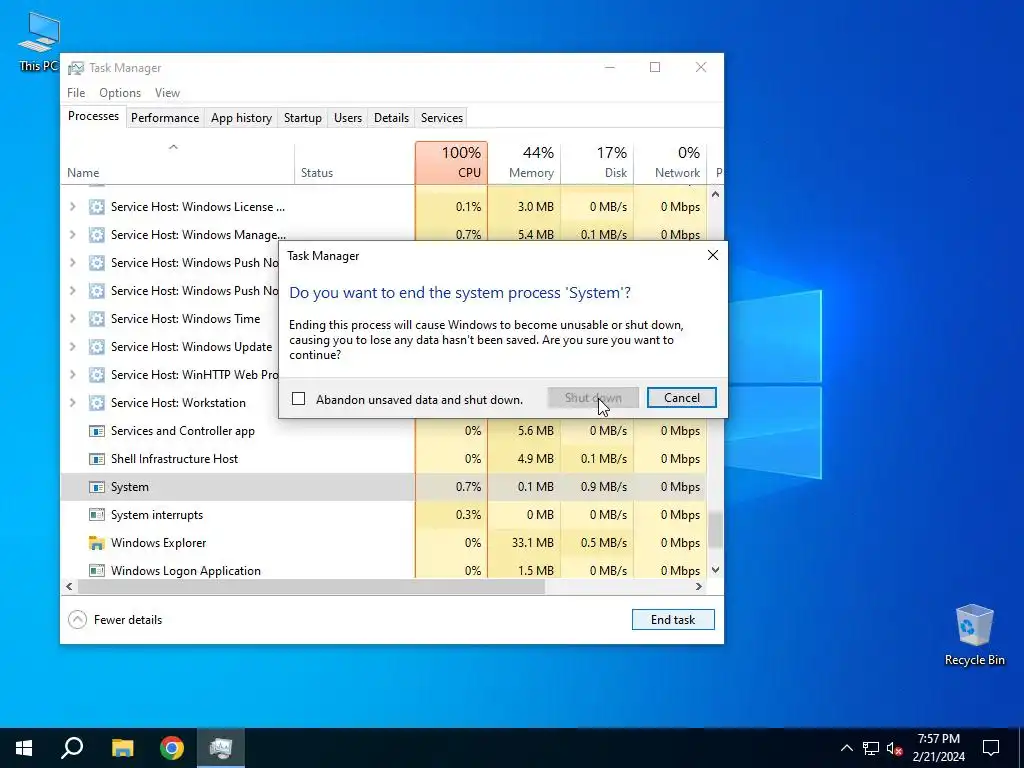The width and height of the screenshot is (1024, 768).
Task: Expand Service Host: Windows License group
Action: tap(72, 207)
